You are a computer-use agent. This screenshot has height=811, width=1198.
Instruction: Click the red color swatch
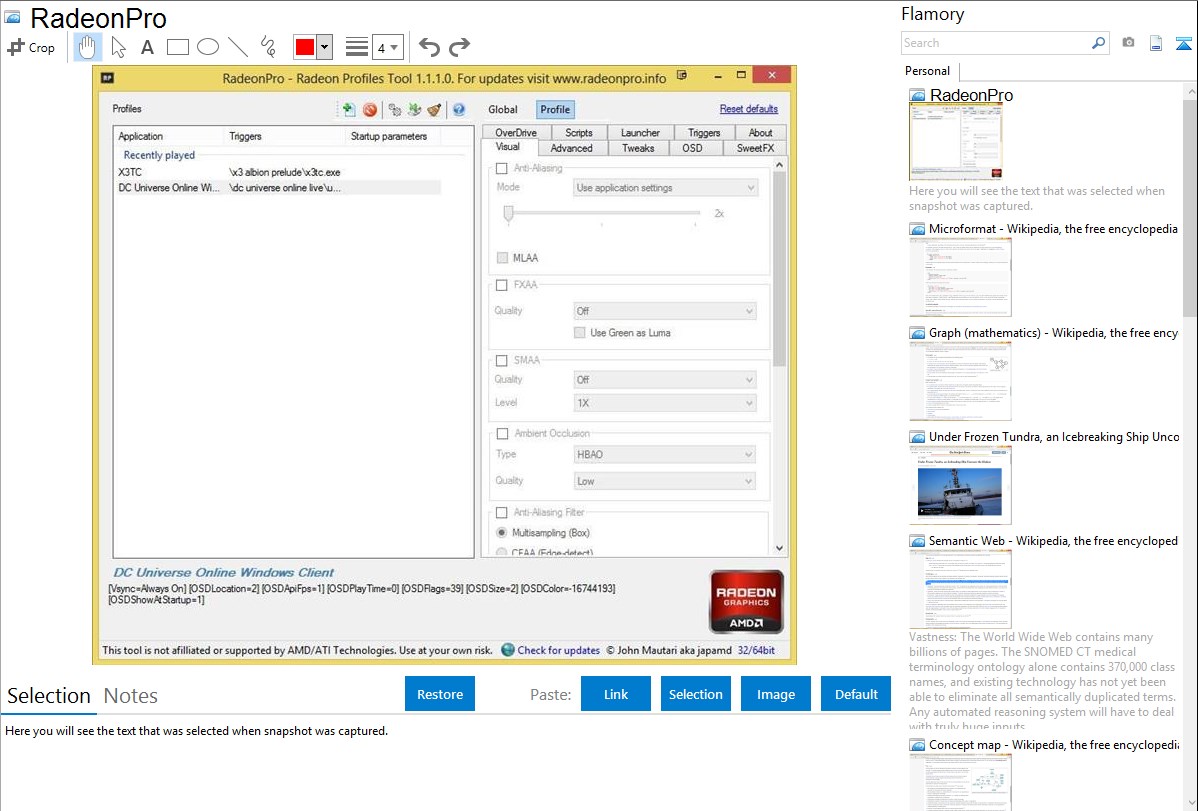(x=305, y=47)
